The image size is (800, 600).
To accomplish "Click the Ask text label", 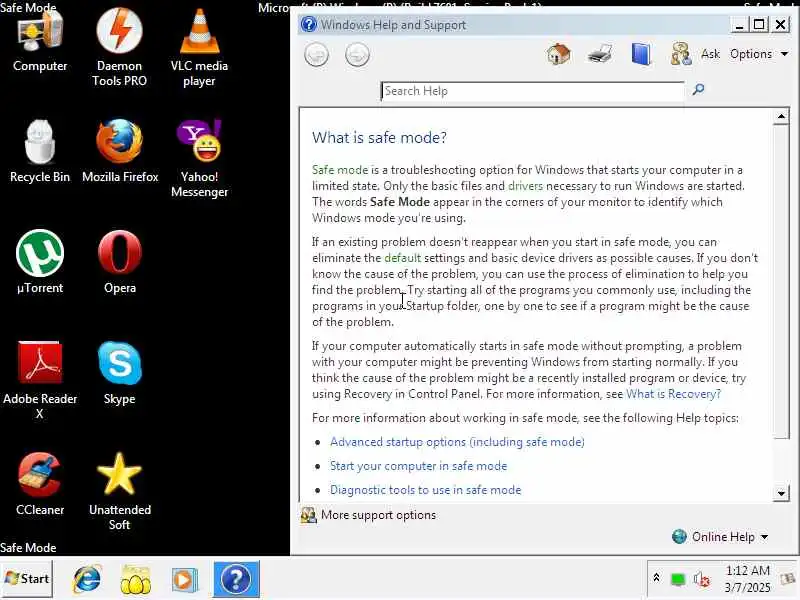I will click(710, 54).
